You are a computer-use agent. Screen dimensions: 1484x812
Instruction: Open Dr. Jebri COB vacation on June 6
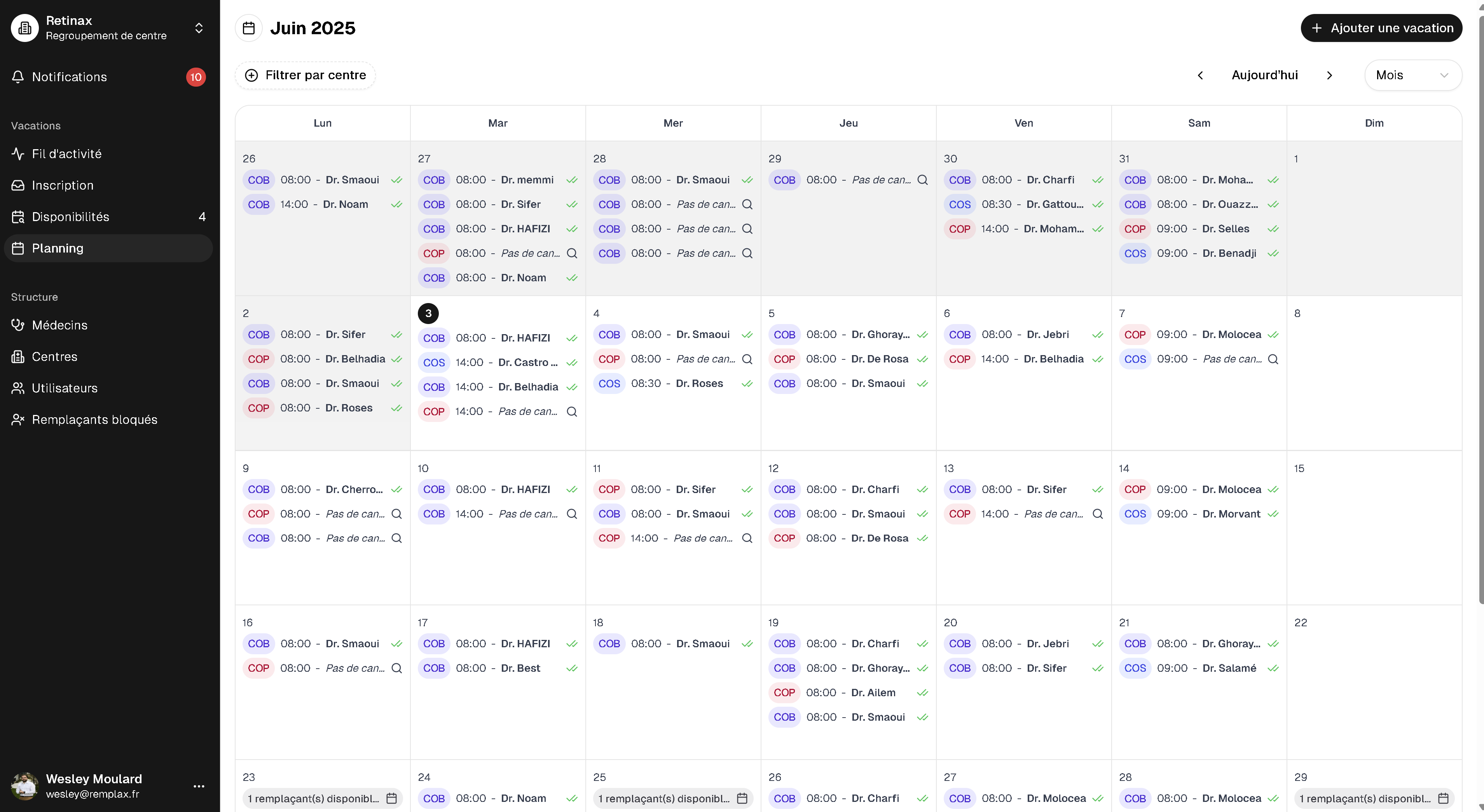[1024, 335]
